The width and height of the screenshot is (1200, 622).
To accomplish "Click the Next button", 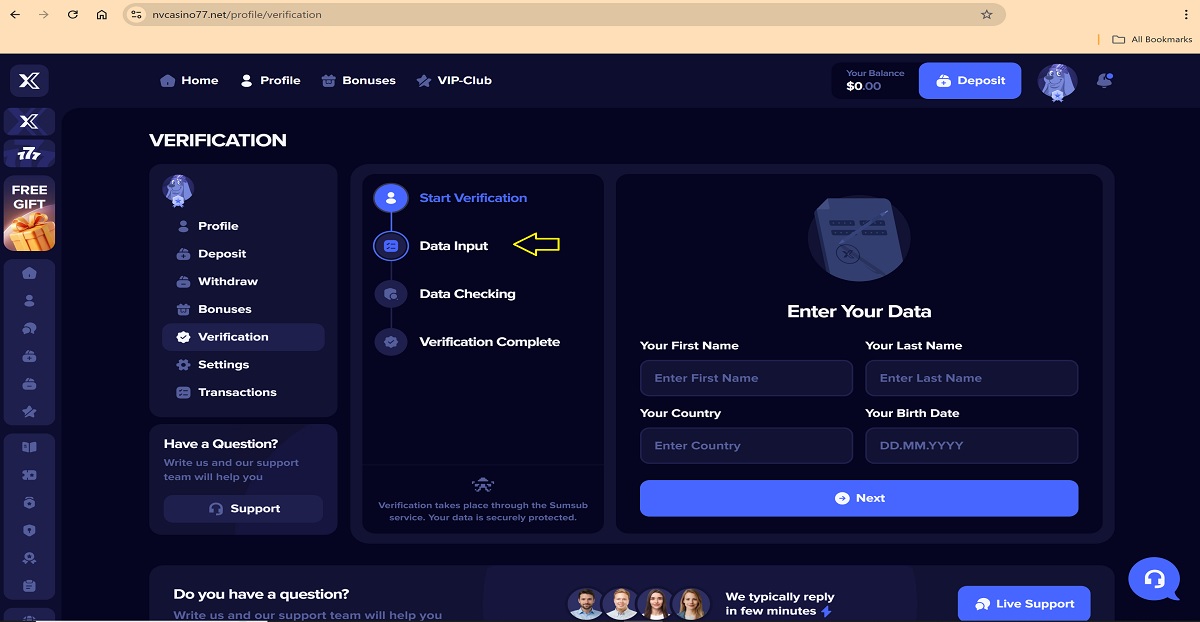I will 859,498.
